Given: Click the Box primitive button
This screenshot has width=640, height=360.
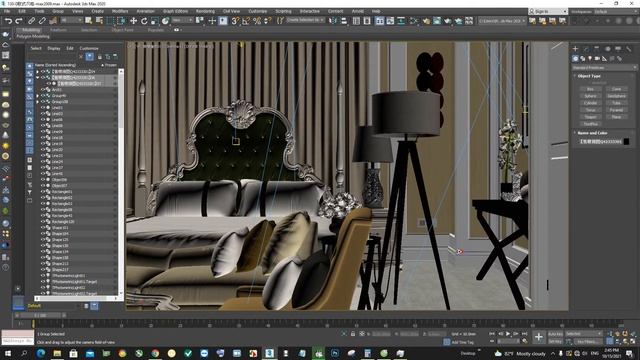Looking at the screenshot, I should pos(590,89).
